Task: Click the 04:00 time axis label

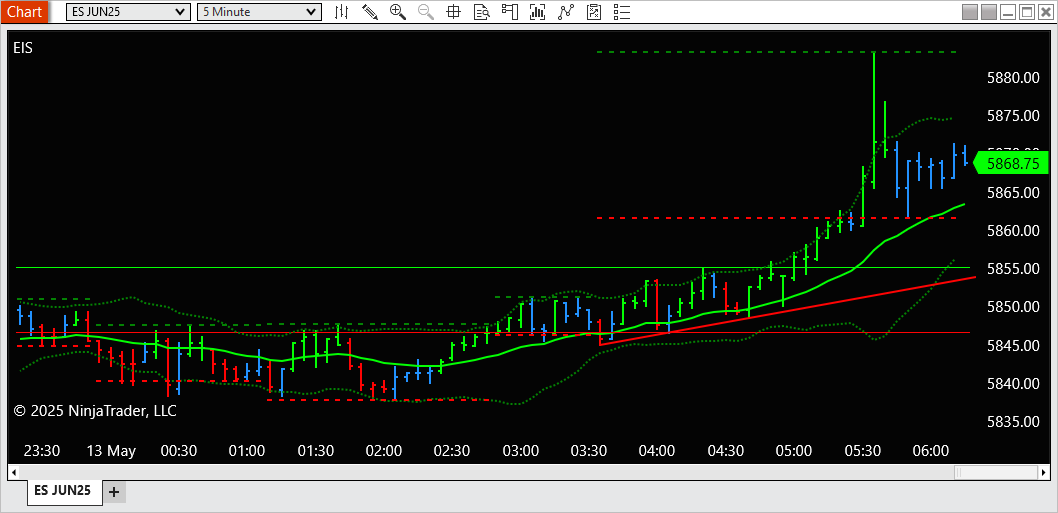Action: point(657,451)
